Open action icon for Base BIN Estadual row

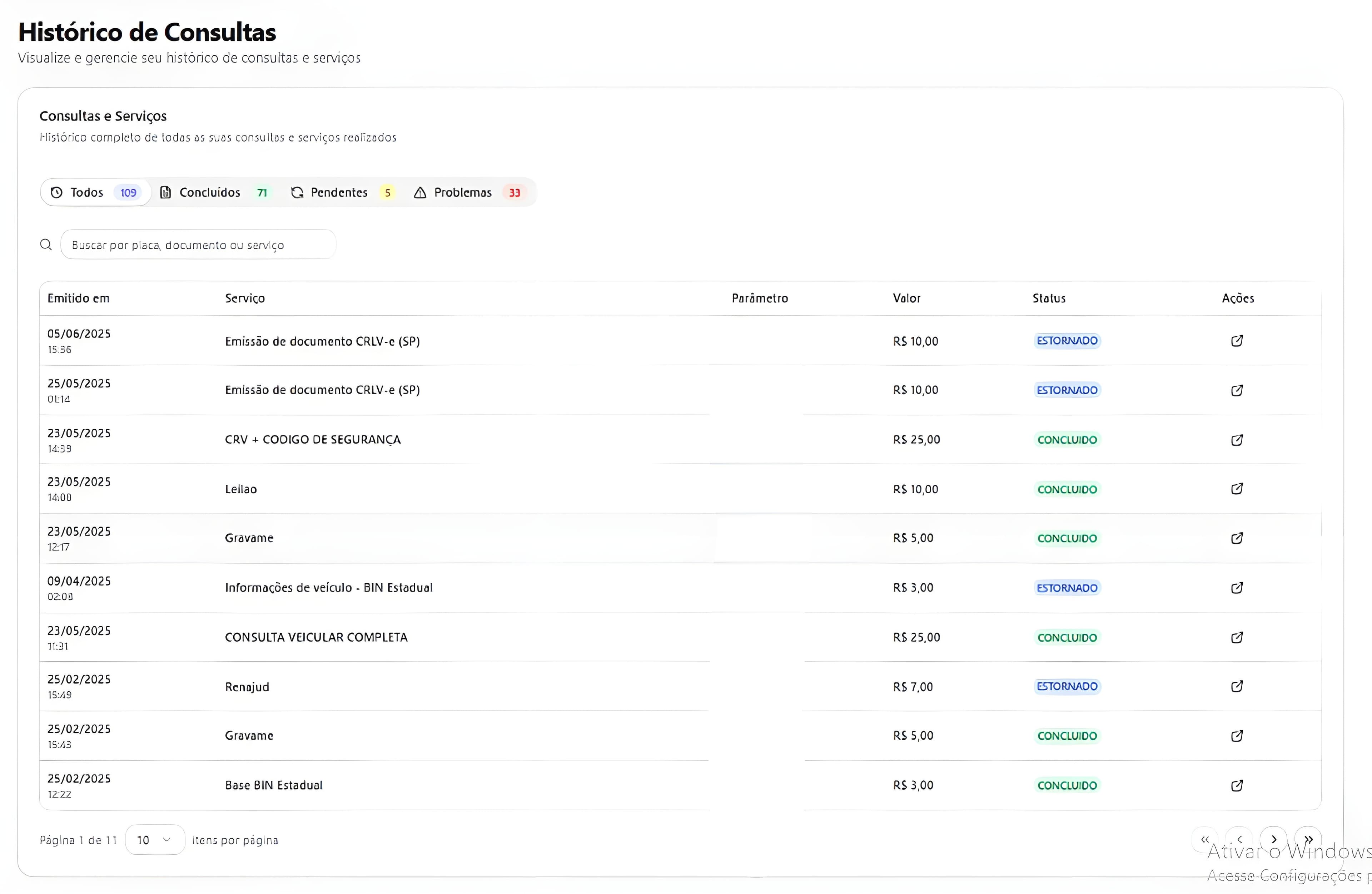1237,786
